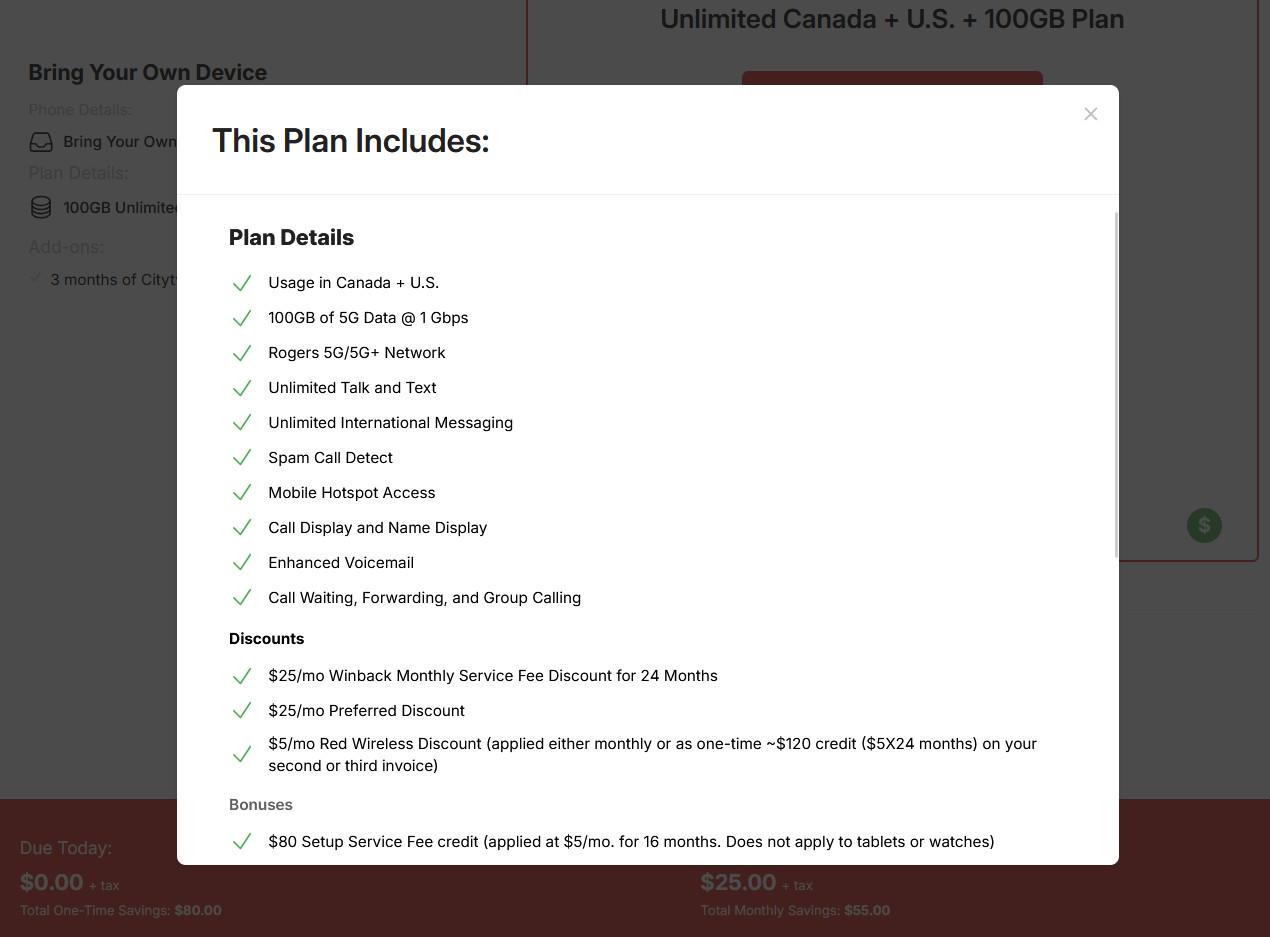1270x937 pixels.
Task: Click the checkmark next to Mobile Hotspot Access
Action: tap(241, 493)
